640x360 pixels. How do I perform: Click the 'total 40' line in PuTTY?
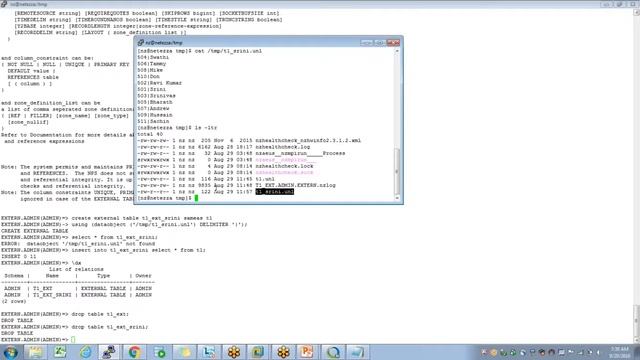click(150, 134)
